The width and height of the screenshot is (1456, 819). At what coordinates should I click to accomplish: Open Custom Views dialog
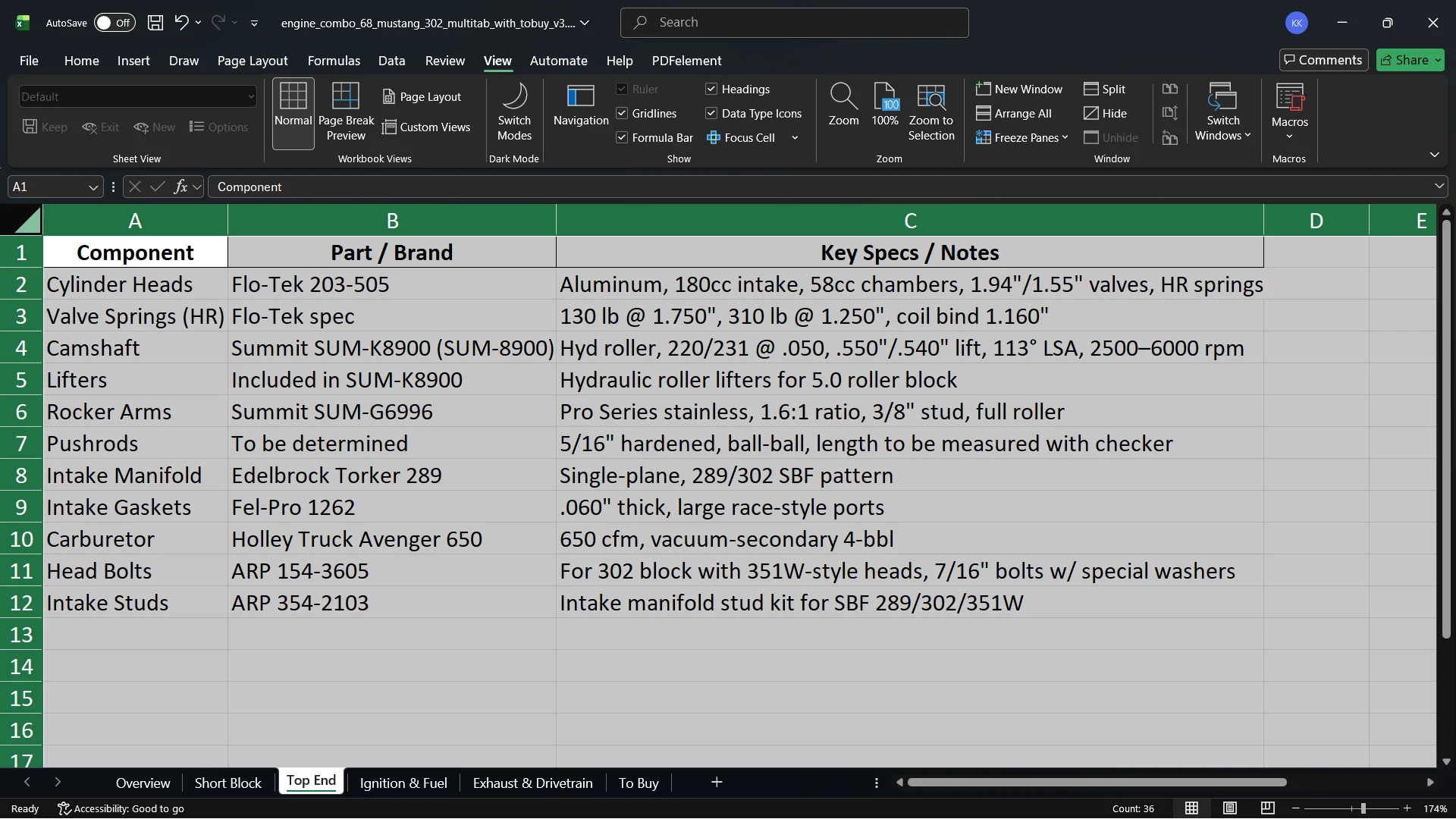[426, 127]
